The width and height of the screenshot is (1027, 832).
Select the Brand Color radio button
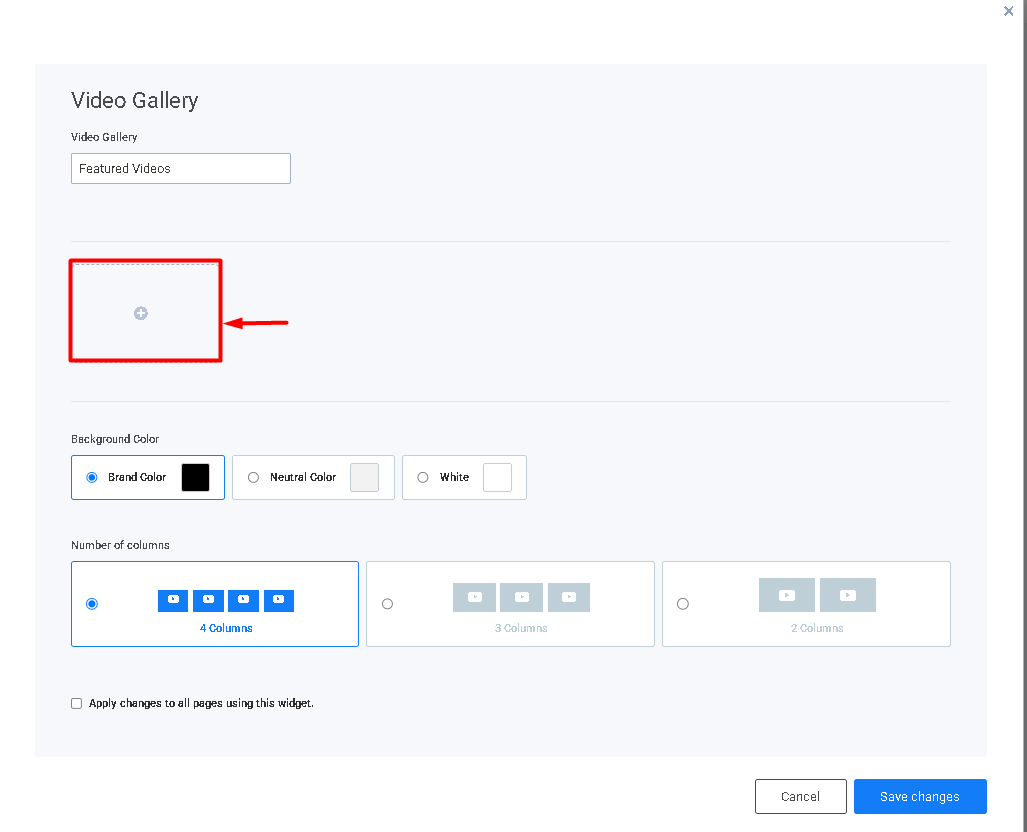click(x=92, y=478)
